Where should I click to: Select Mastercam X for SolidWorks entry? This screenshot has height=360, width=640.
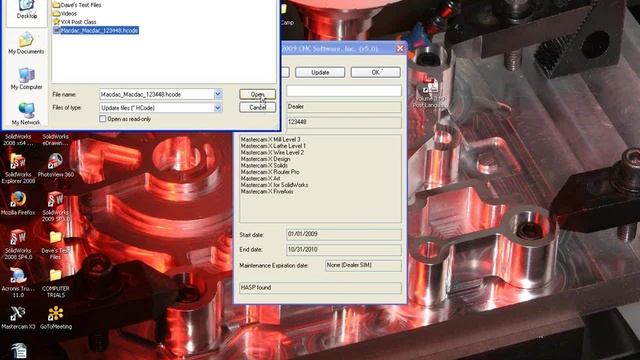click(x=275, y=185)
